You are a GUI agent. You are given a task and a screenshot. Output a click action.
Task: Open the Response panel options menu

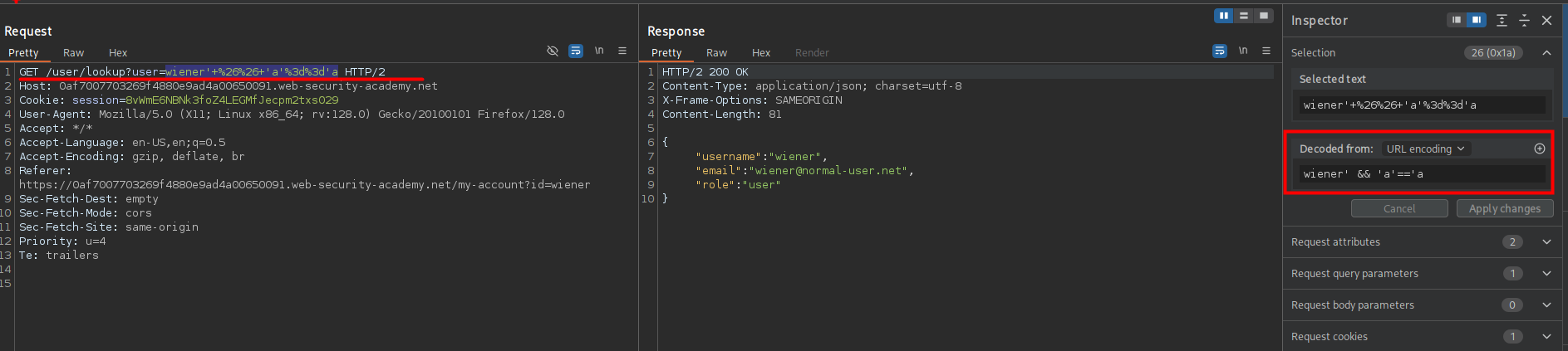point(1266,51)
